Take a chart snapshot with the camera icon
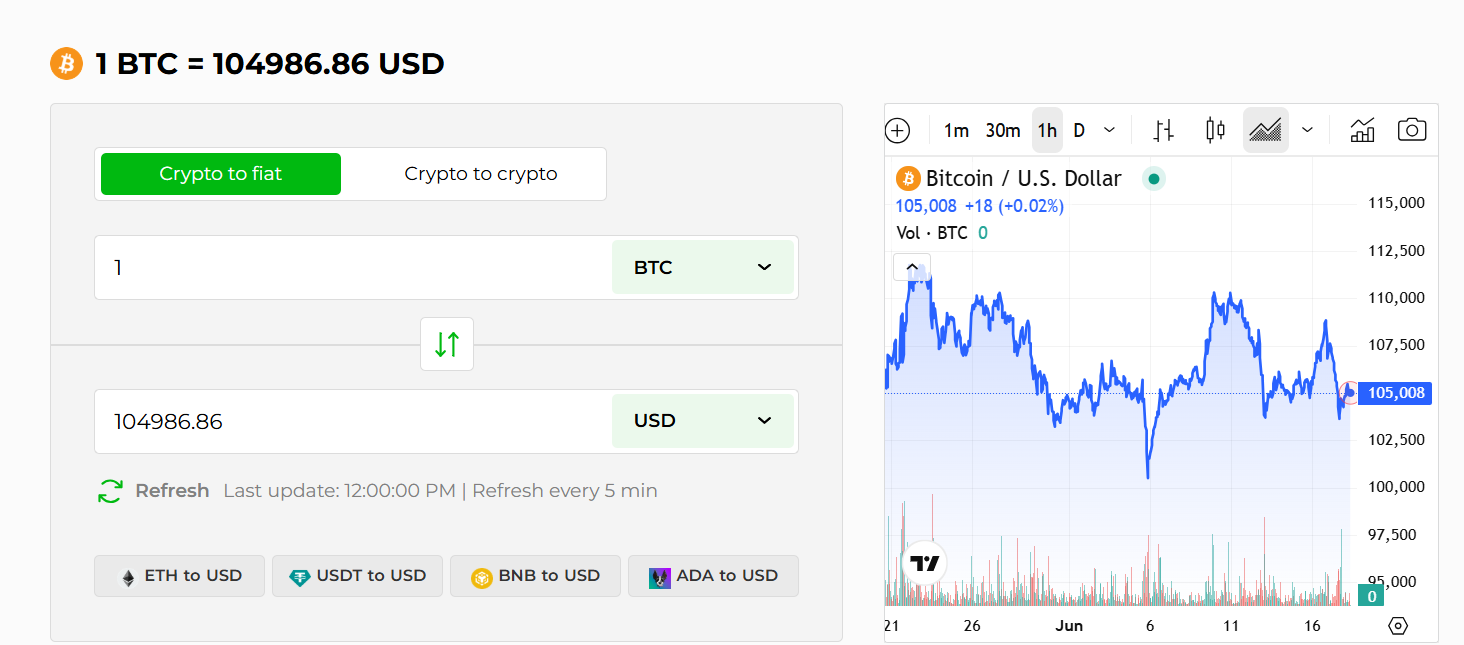The height and width of the screenshot is (645, 1464). pos(1411,129)
